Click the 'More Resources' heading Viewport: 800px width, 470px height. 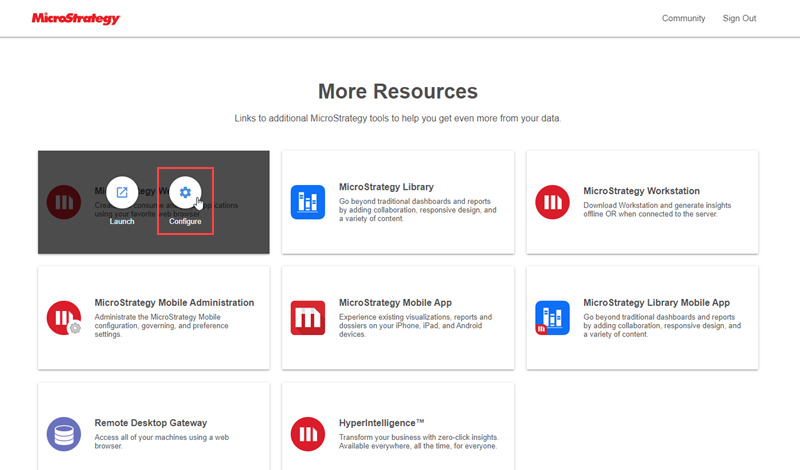[398, 91]
